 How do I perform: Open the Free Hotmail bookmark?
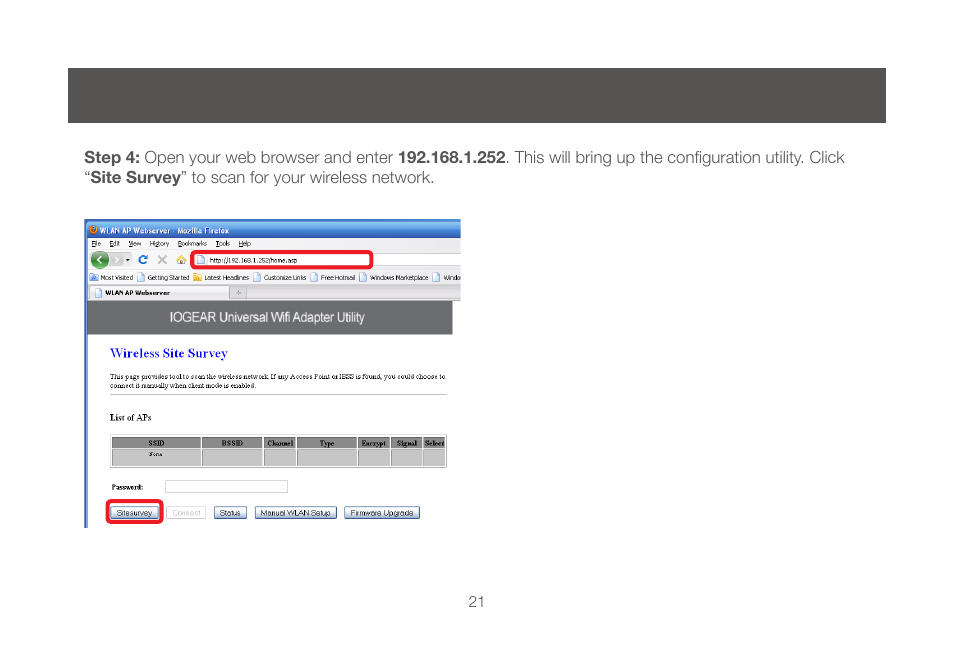pyautogui.click(x=333, y=277)
